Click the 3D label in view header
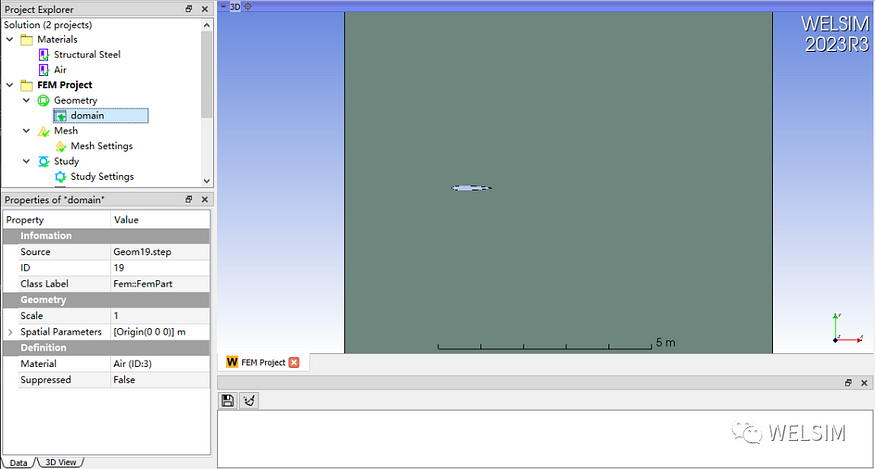Image resolution: width=875 pixels, height=469 pixels. (235, 6)
